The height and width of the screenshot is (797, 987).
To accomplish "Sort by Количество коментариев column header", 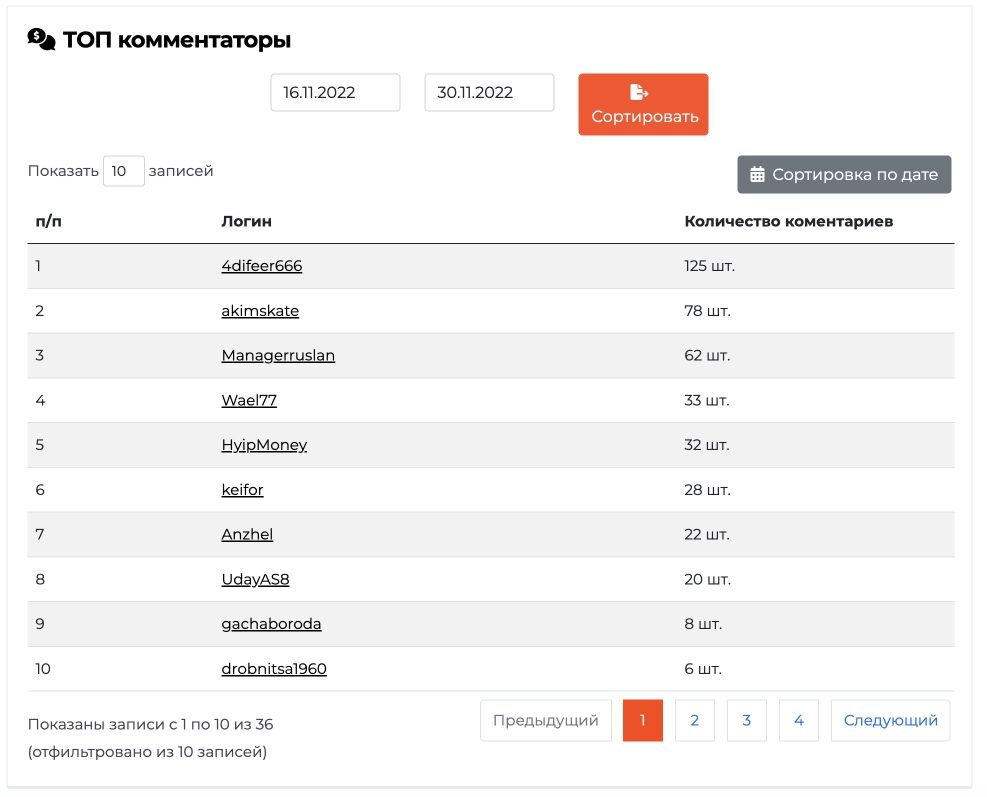I will (x=789, y=221).
